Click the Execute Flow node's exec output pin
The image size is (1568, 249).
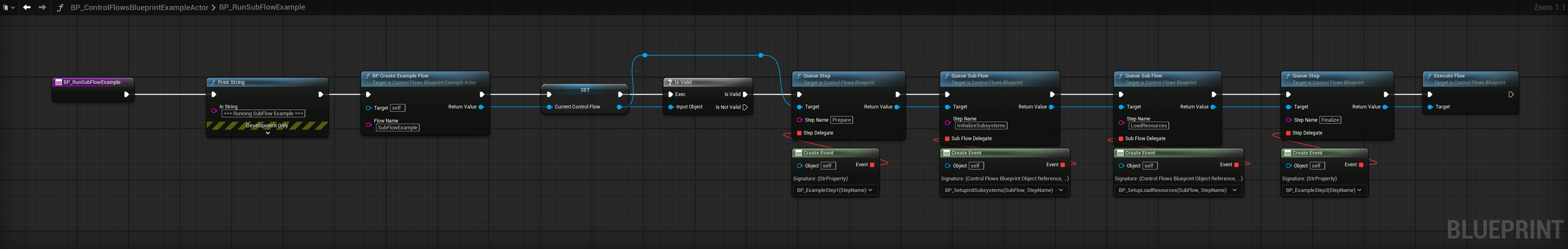[x=1511, y=95]
